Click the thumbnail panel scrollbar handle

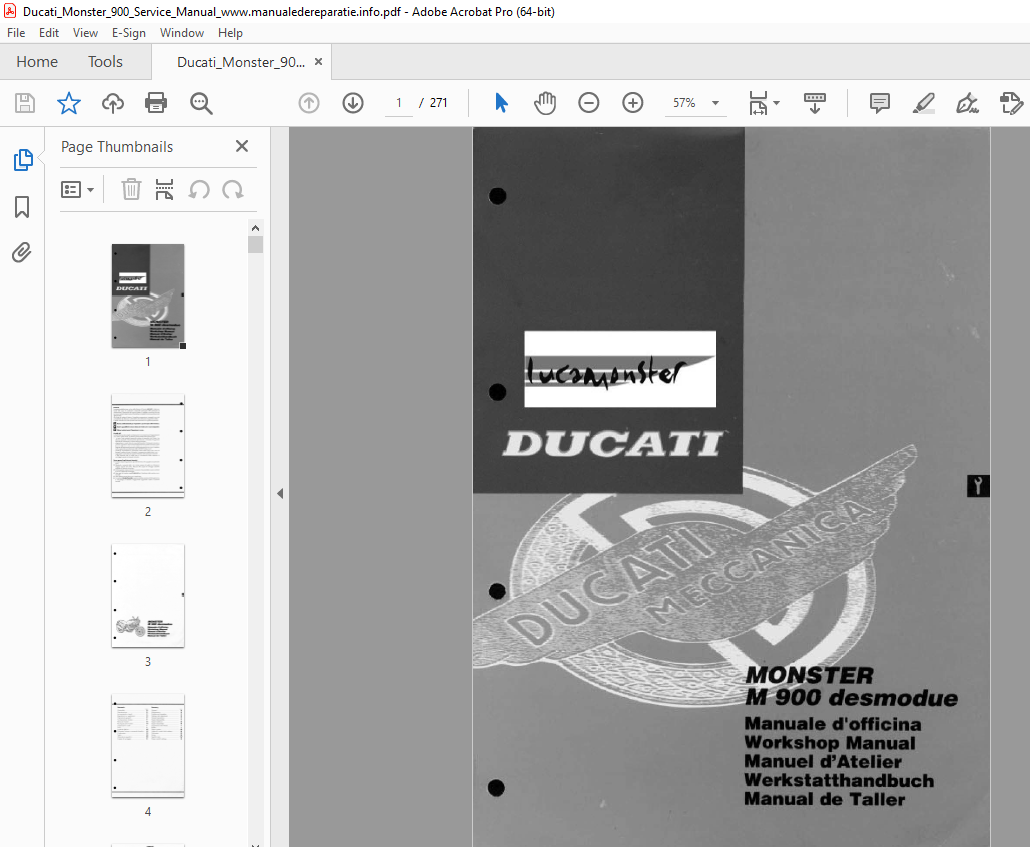pyautogui.click(x=256, y=244)
